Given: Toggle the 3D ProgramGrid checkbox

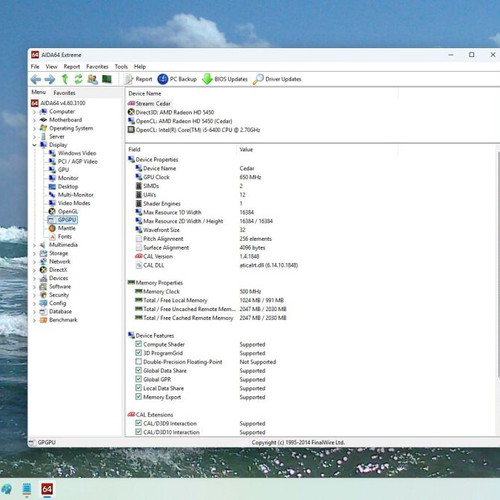Looking at the screenshot, I should [x=139, y=352].
